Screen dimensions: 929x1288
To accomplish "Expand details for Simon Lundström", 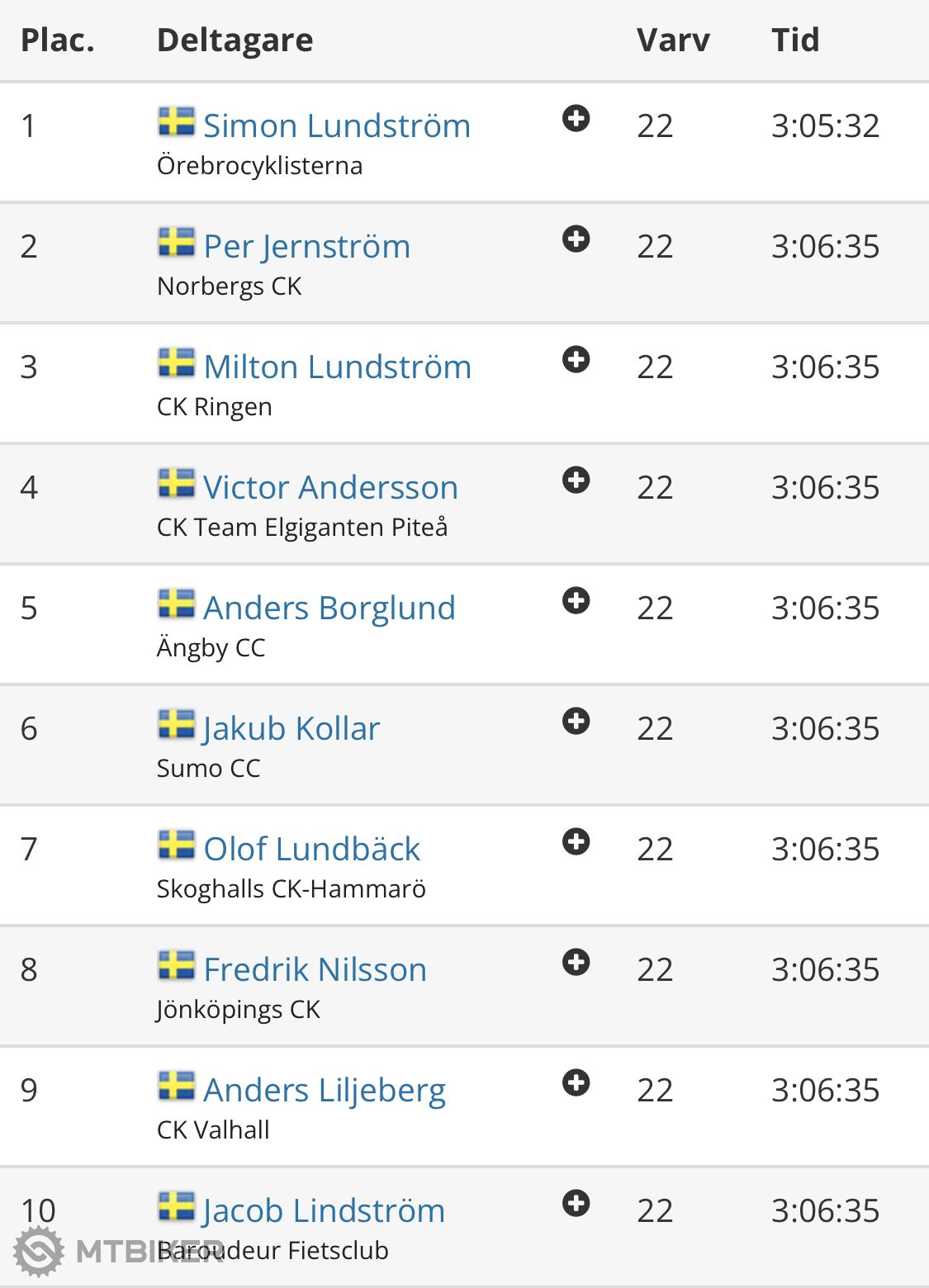I will coord(576,119).
